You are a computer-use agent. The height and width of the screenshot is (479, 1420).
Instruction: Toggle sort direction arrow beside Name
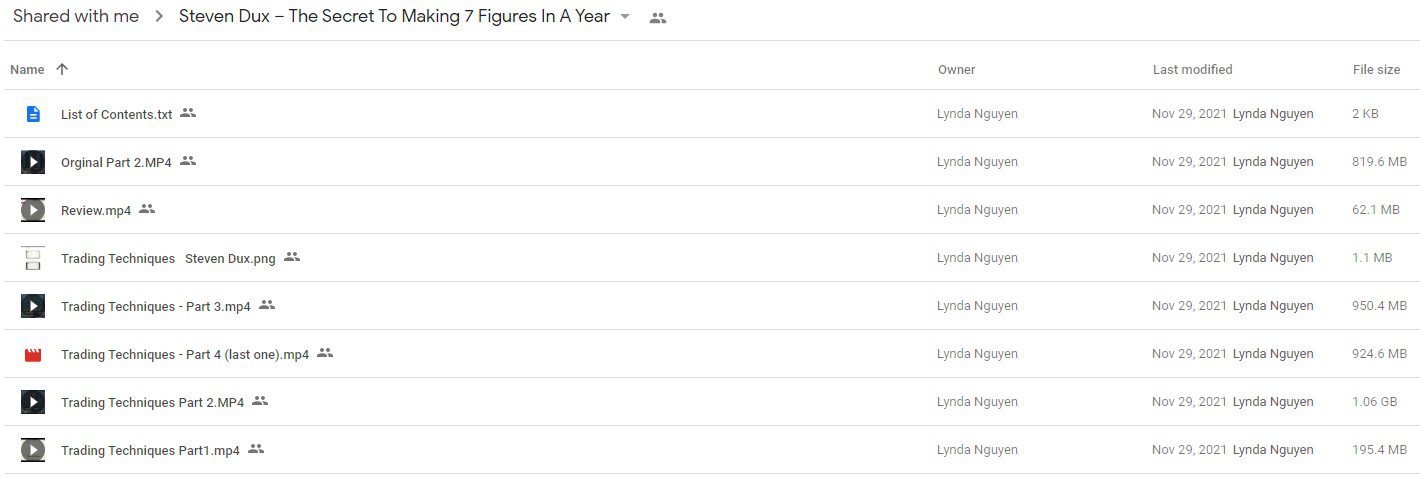click(62, 69)
